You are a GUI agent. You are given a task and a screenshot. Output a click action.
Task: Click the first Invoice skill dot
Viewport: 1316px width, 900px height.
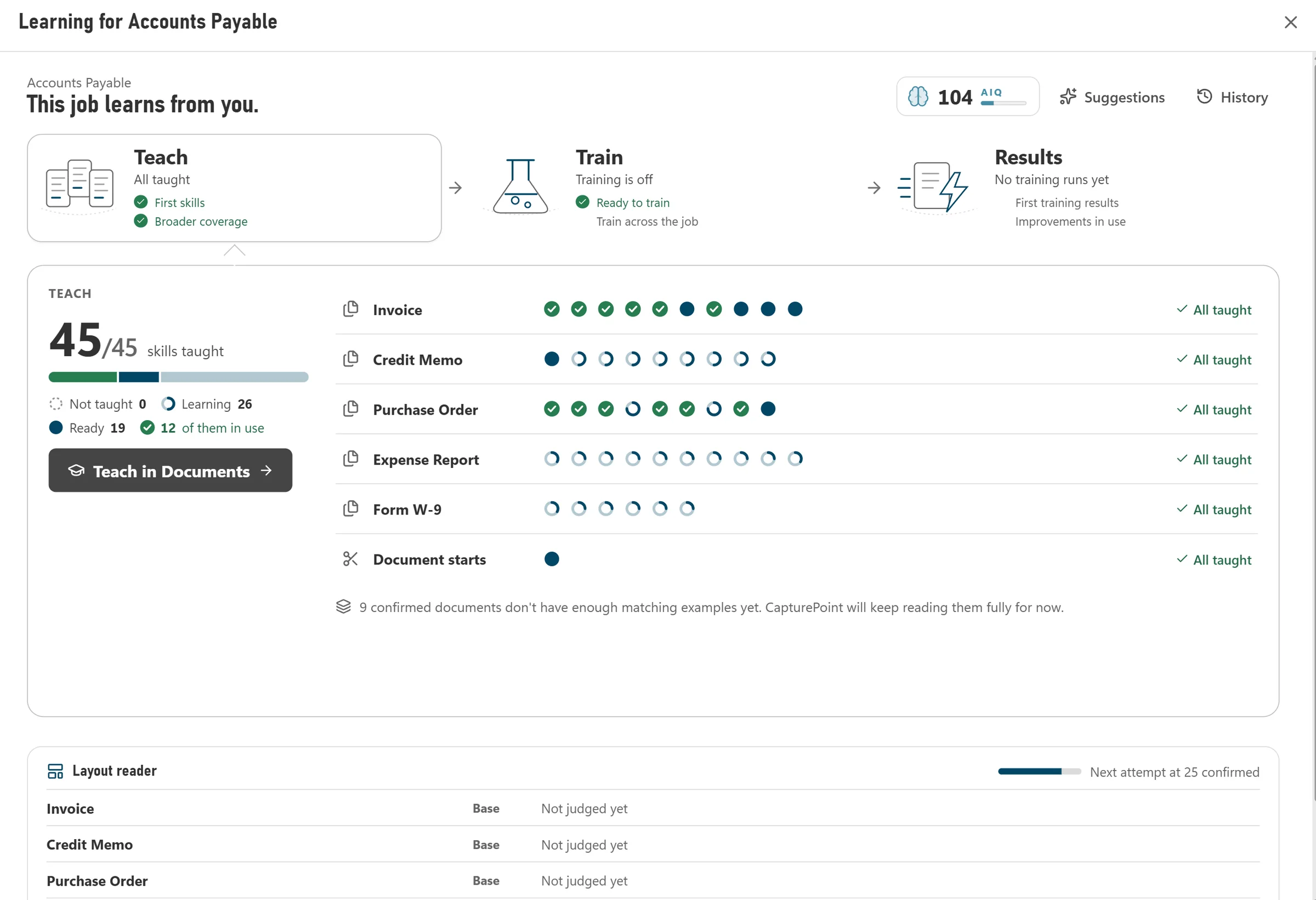552,309
